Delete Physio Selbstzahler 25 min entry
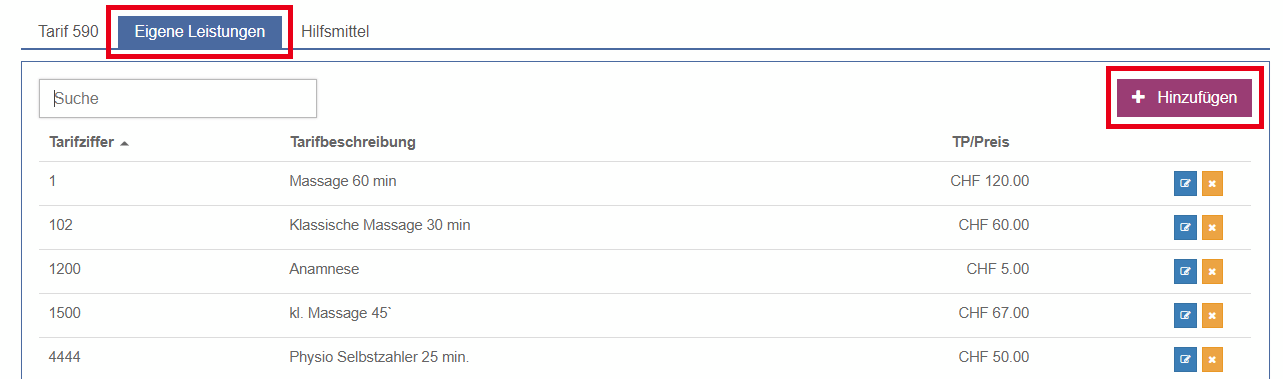 coord(1212,359)
